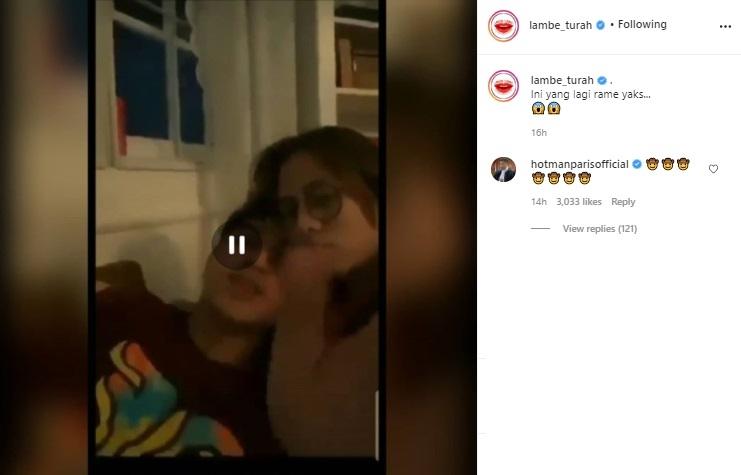Like hotmanparisofficial's comment with the heart icon
This screenshot has height=475, width=741.
pyautogui.click(x=713, y=169)
